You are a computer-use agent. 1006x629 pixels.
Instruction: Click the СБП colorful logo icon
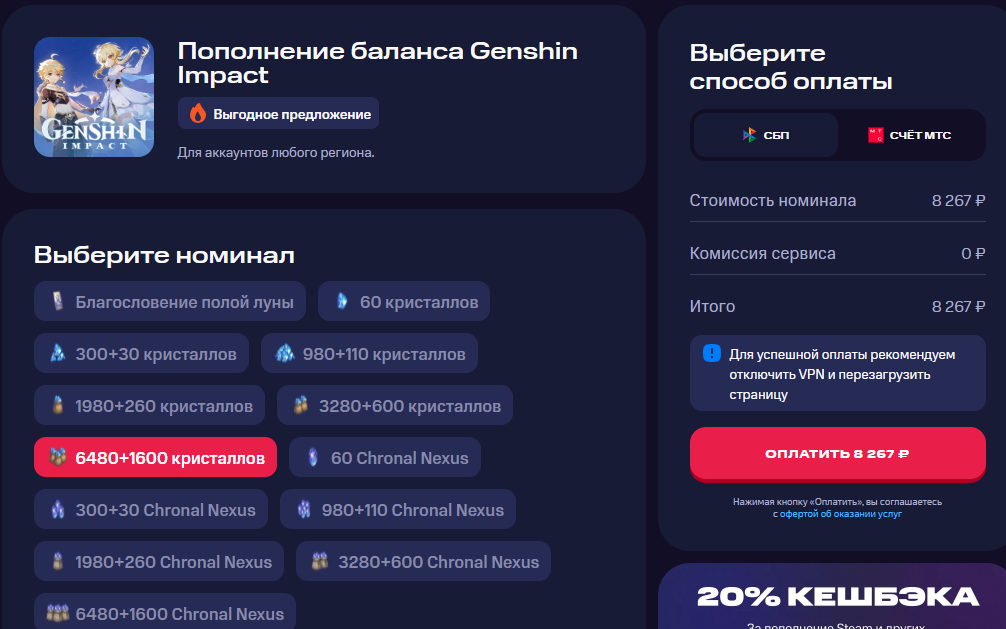click(x=749, y=135)
